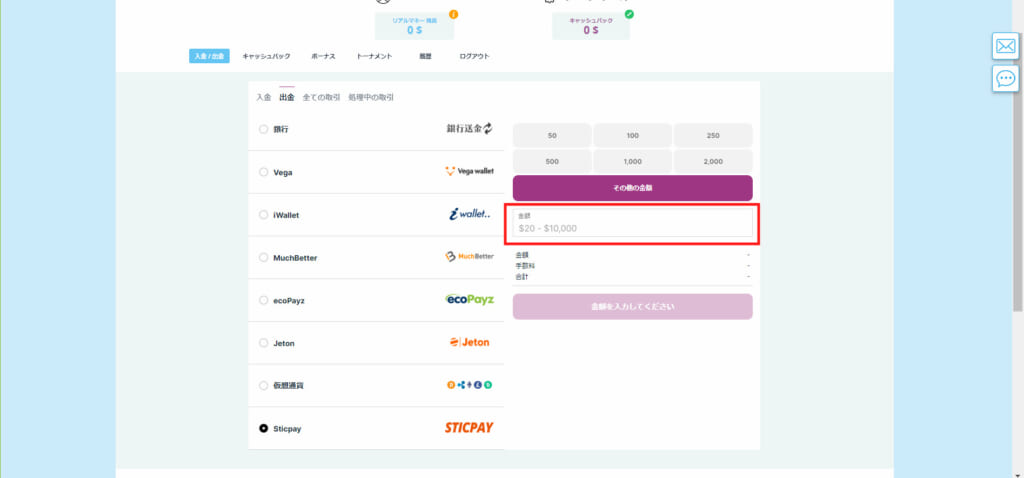1024x478 pixels.
Task: Choose the 1,000 amount button
Action: point(633,161)
